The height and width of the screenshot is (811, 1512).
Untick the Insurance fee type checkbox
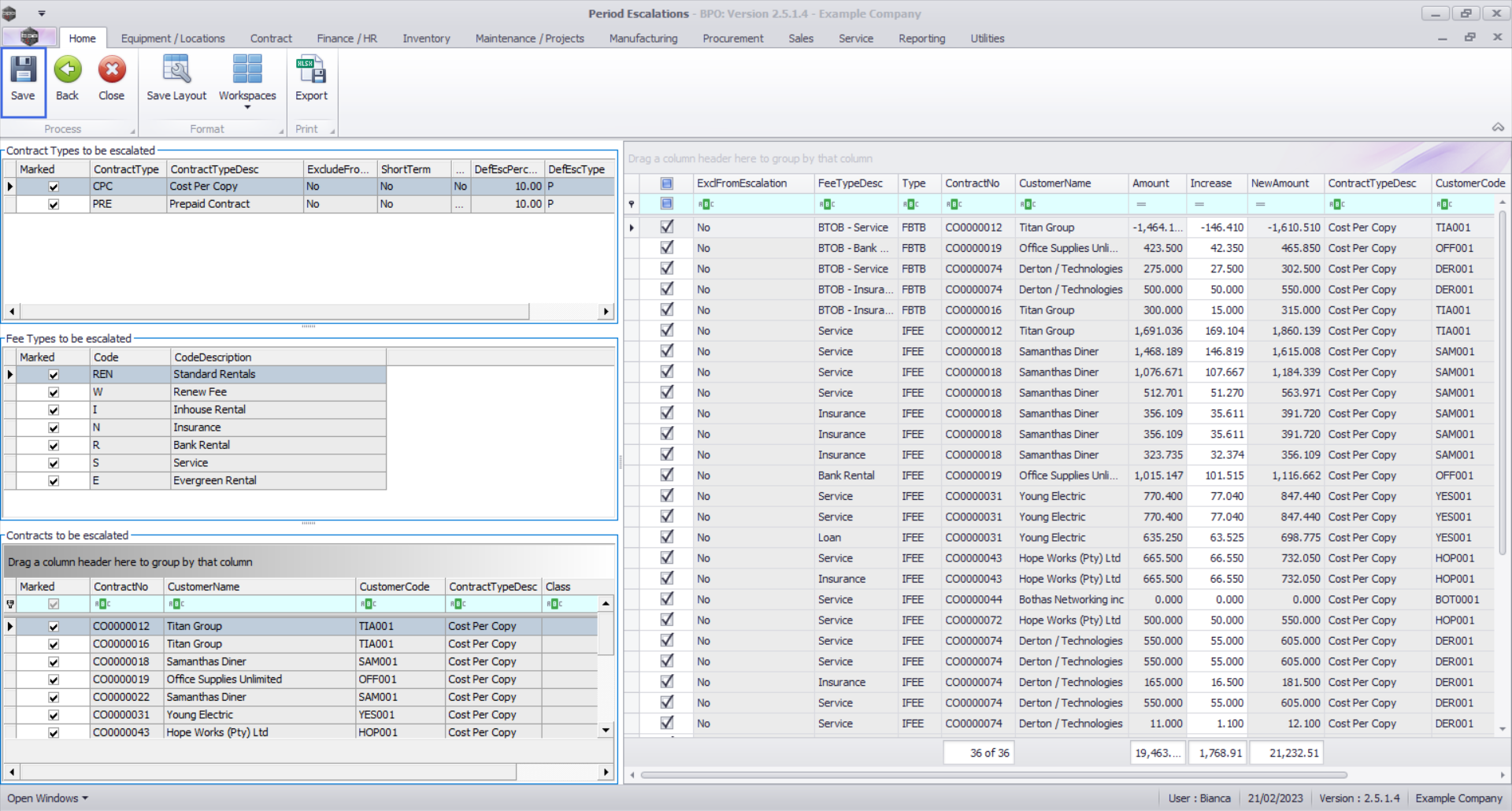click(54, 428)
